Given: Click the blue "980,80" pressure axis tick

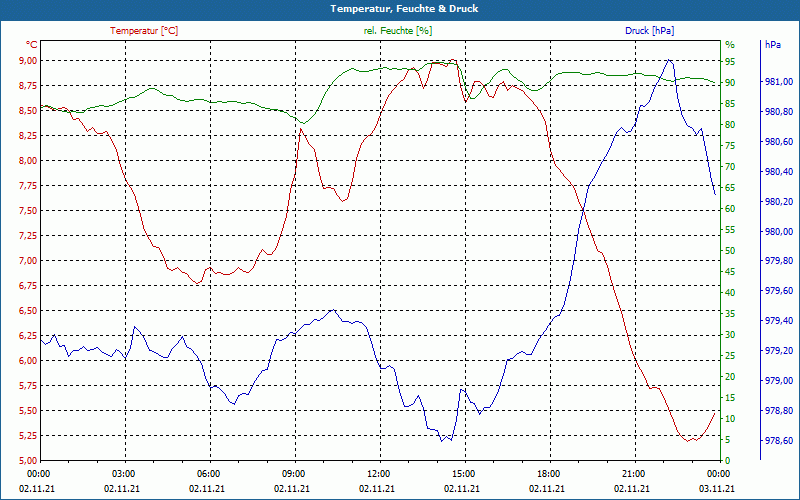Looking at the screenshot, I should pos(779,112).
